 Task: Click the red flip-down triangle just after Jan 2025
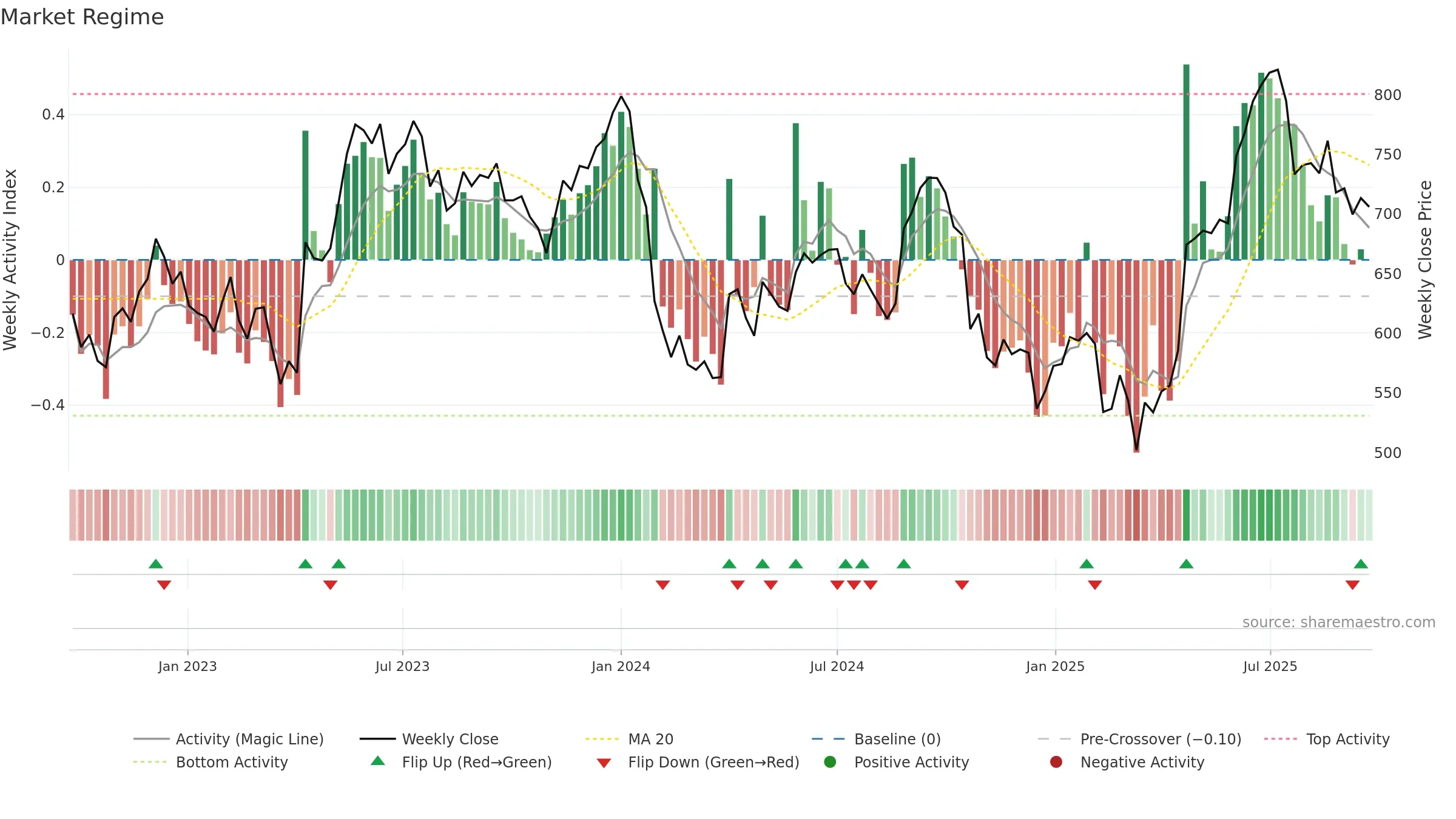(1095, 585)
